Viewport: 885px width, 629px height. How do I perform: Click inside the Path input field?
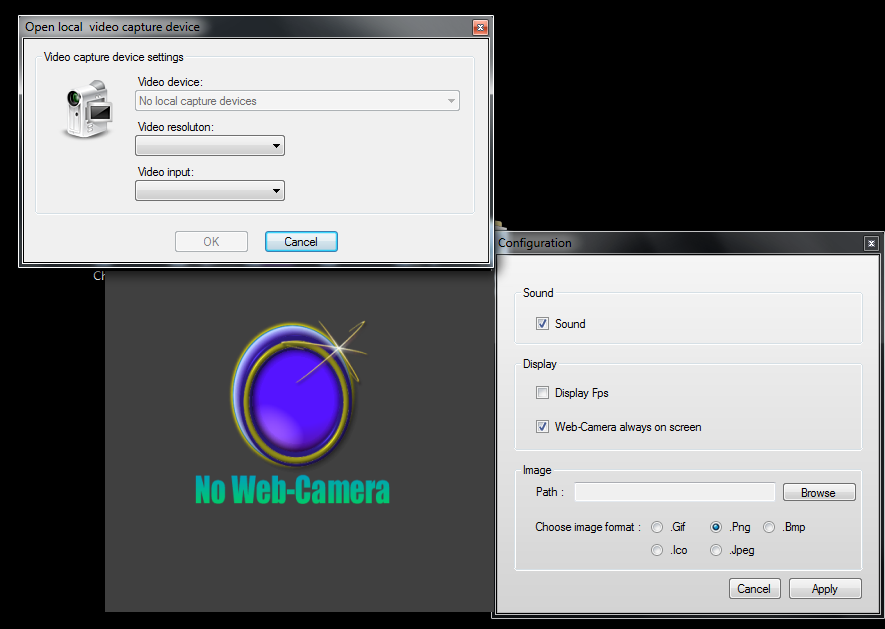[674, 492]
